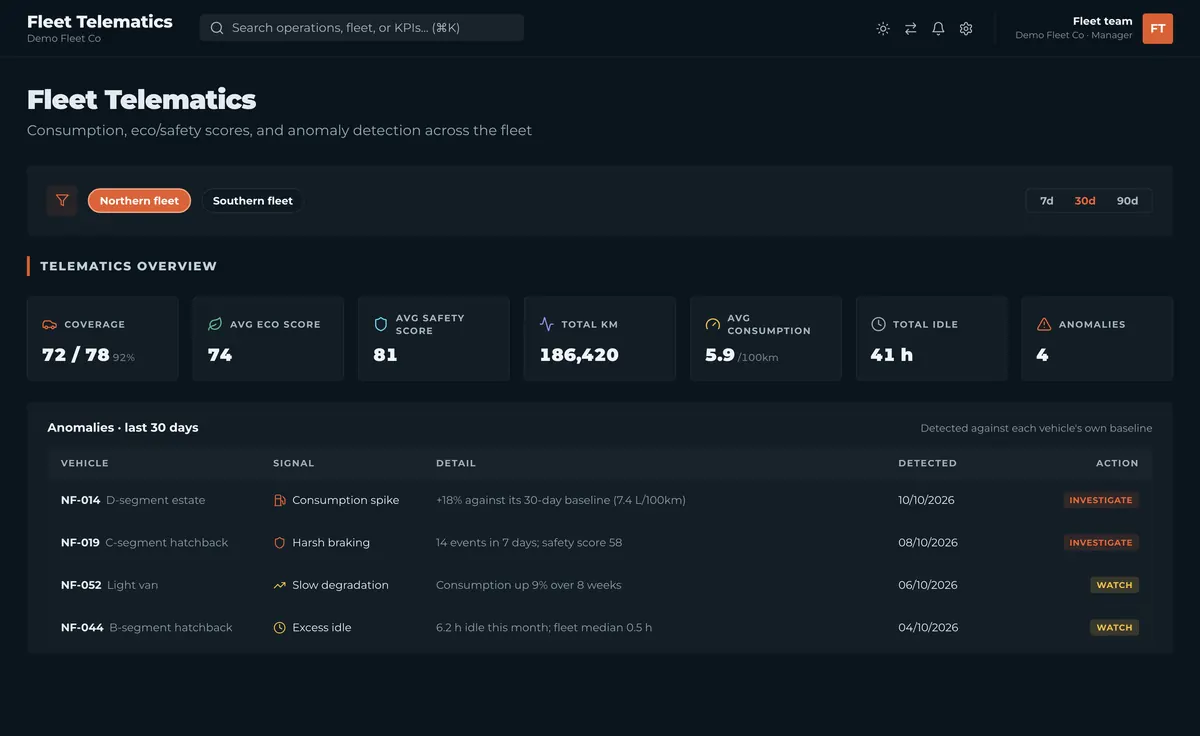Click 'Anomalies · last 30 days' heading

[x=123, y=428]
